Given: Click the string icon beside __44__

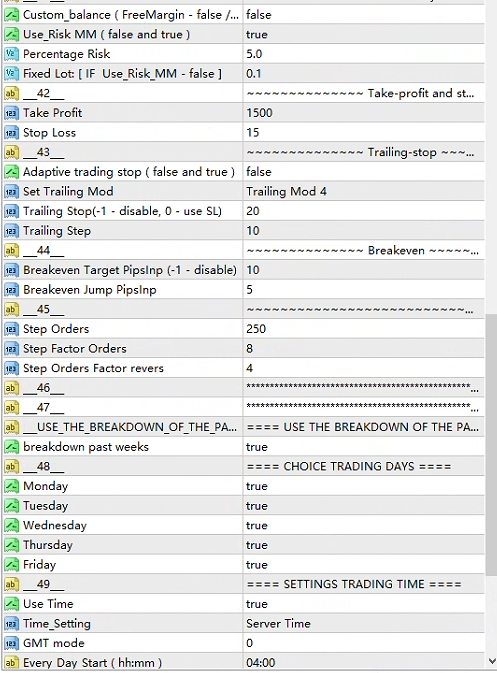Looking at the screenshot, I should click(x=12, y=251).
